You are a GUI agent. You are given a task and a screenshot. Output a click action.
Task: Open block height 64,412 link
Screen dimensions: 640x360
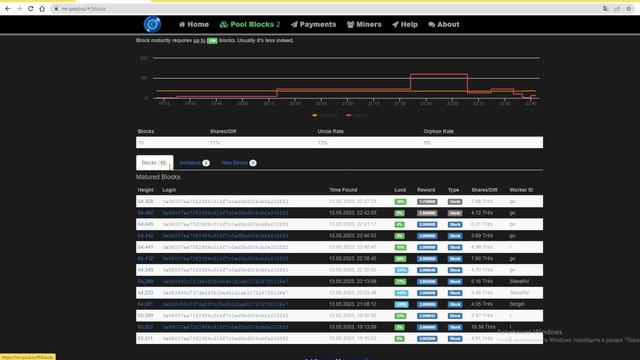pyautogui.click(x=145, y=259)
